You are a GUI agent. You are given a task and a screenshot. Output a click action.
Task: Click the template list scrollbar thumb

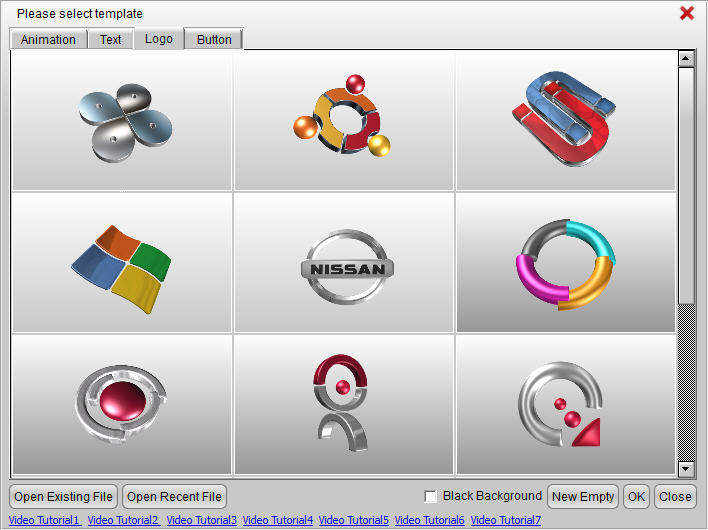tap(686, 185)
